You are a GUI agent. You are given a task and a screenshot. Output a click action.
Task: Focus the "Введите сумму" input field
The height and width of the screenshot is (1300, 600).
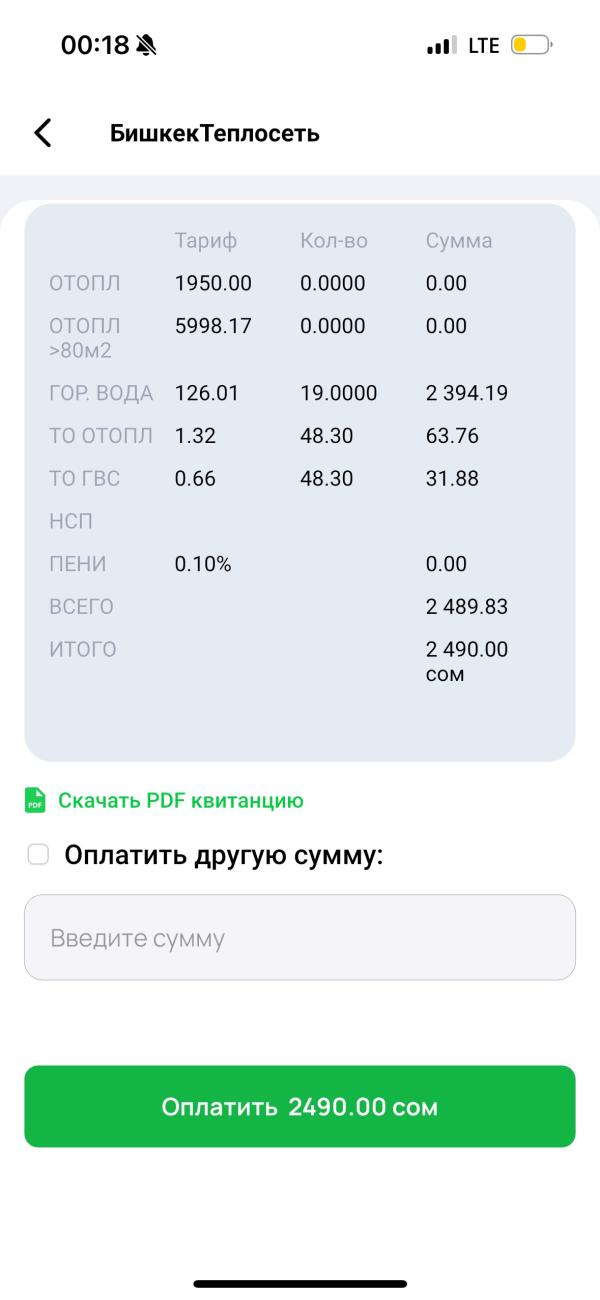click(300, 938)
